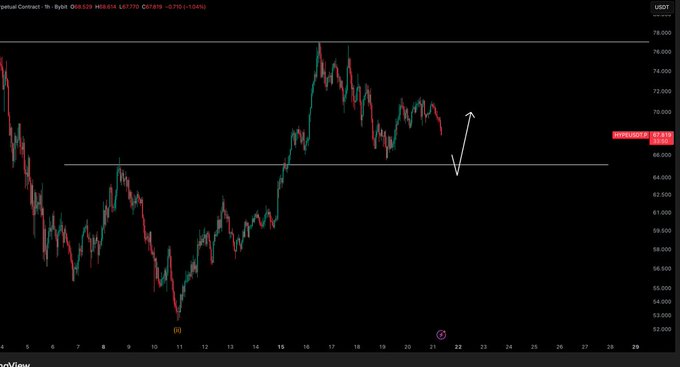680x367 pixels.
Task: Click date 17 on the time axis
Action: tap(332, 347)
